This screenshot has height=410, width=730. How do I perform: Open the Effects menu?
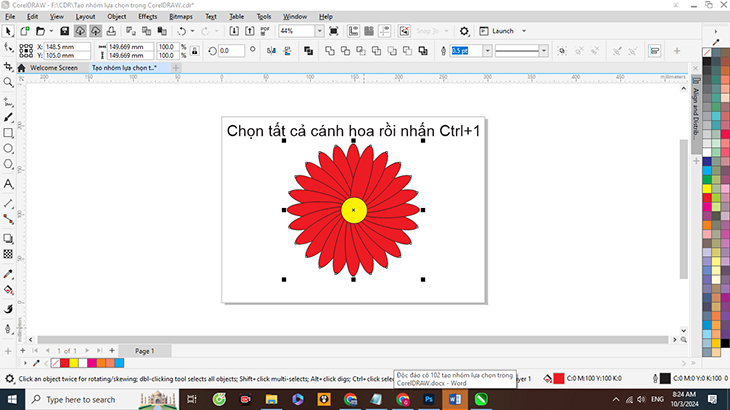tap(148, 16)
